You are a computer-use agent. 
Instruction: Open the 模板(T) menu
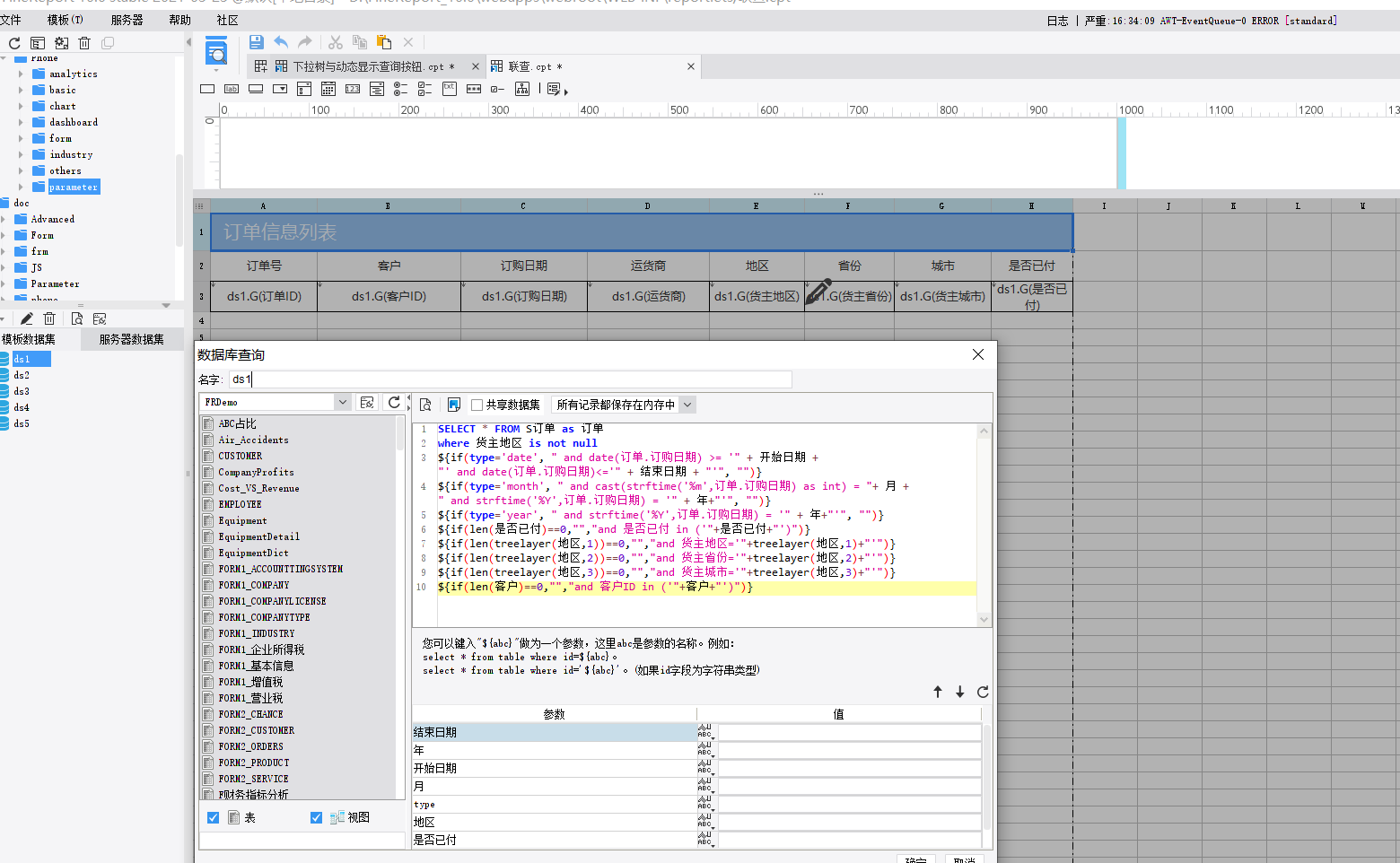tap(65, 20)
